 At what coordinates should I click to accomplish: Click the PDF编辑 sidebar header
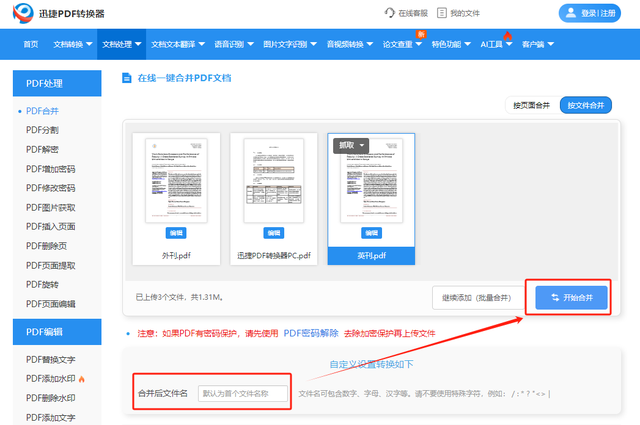(x=57, y=332)
